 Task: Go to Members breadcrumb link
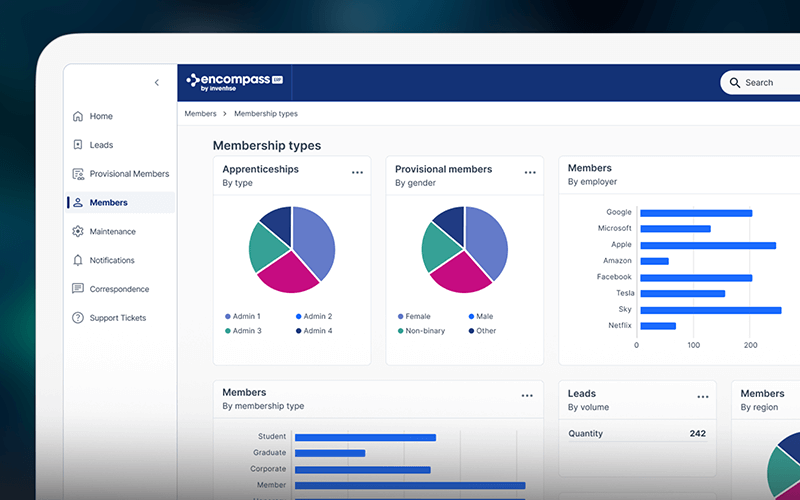coord(200,114)
